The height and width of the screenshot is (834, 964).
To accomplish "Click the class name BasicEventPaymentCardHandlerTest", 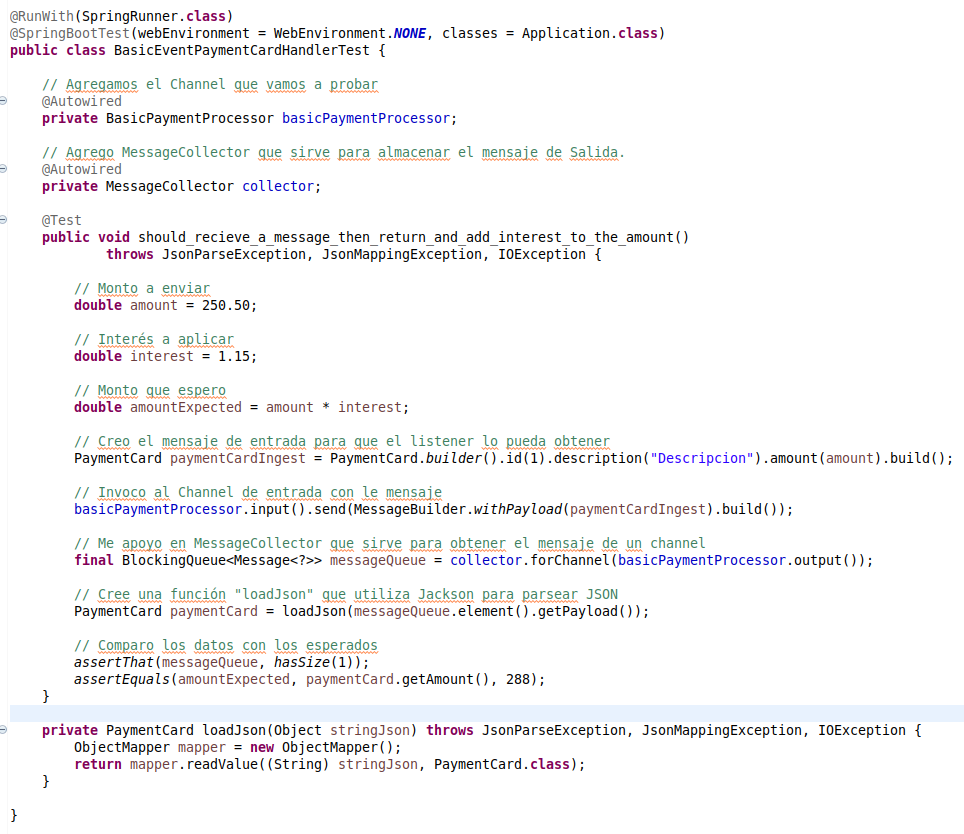I will tap(242, 50).
